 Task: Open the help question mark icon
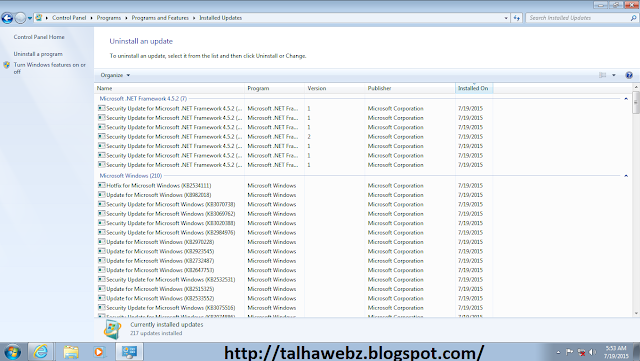click(x=629, y=75)
